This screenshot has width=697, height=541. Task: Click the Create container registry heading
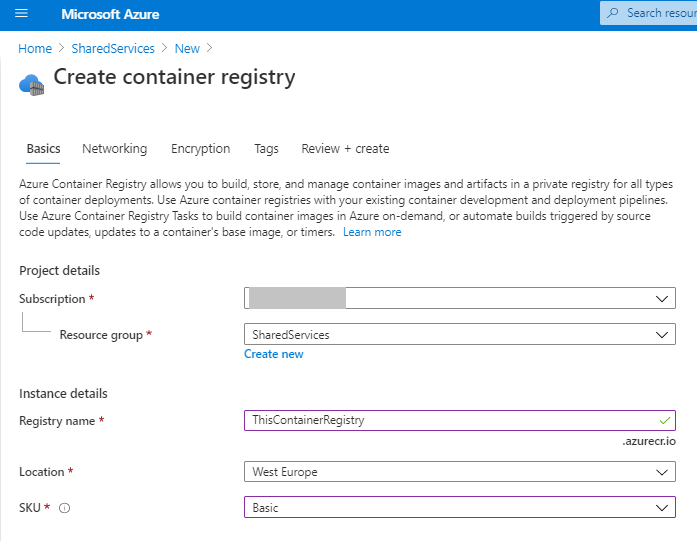[x=174, y=77]
